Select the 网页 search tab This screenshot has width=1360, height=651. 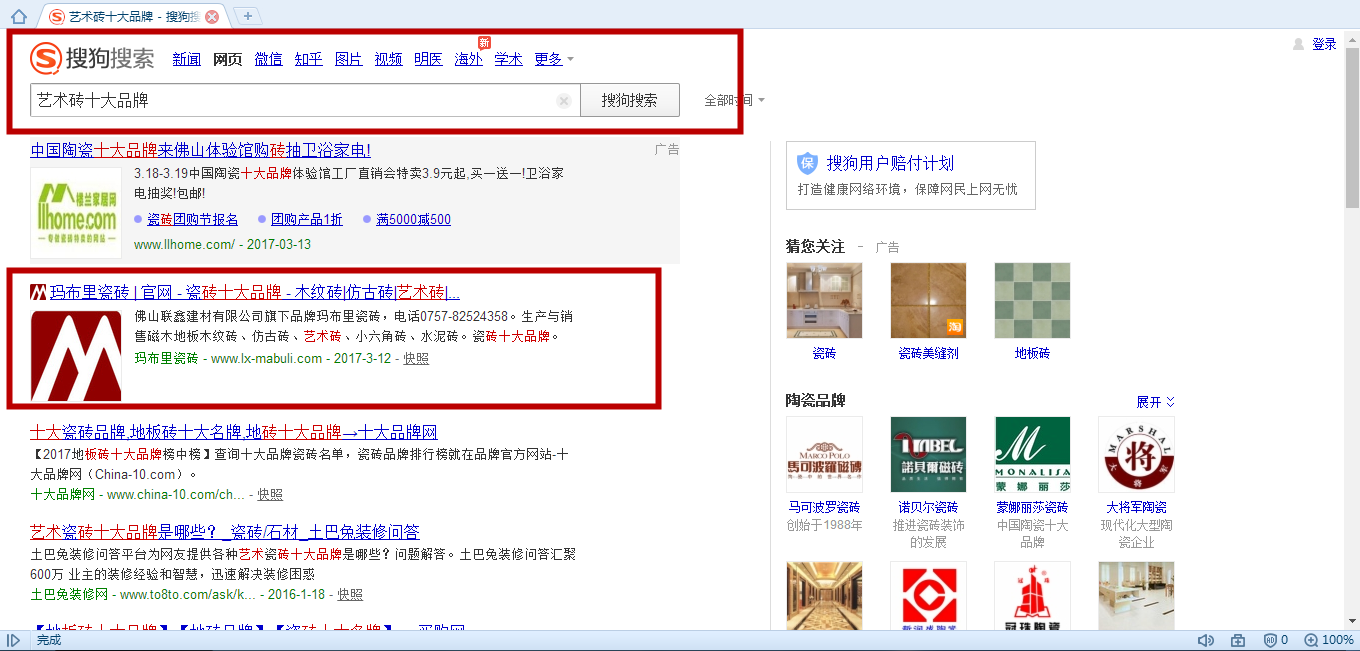pyautogui.click(x=228, y=59)
